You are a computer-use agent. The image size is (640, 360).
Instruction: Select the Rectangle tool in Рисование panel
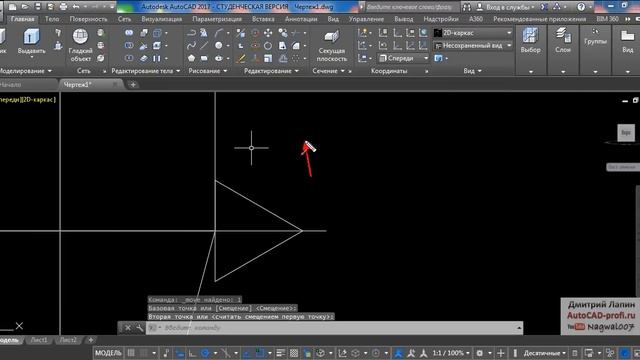[204, 58]
